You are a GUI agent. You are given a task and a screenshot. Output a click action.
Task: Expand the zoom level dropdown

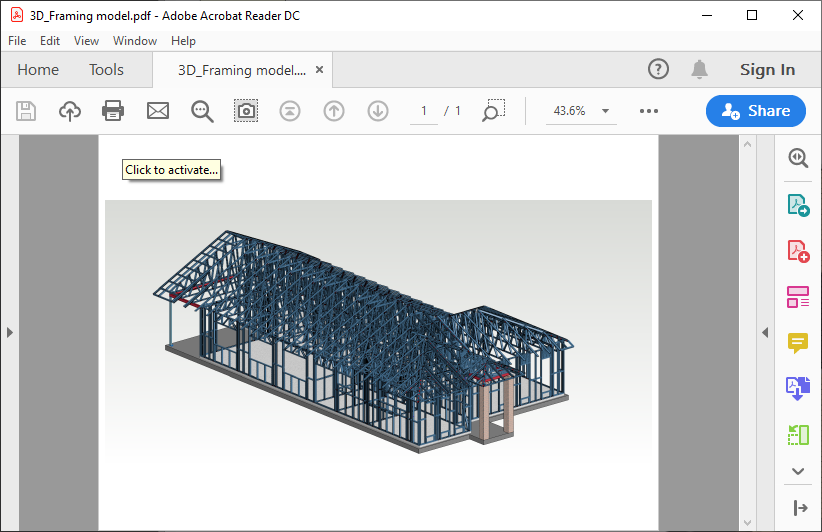click(605, 111)
